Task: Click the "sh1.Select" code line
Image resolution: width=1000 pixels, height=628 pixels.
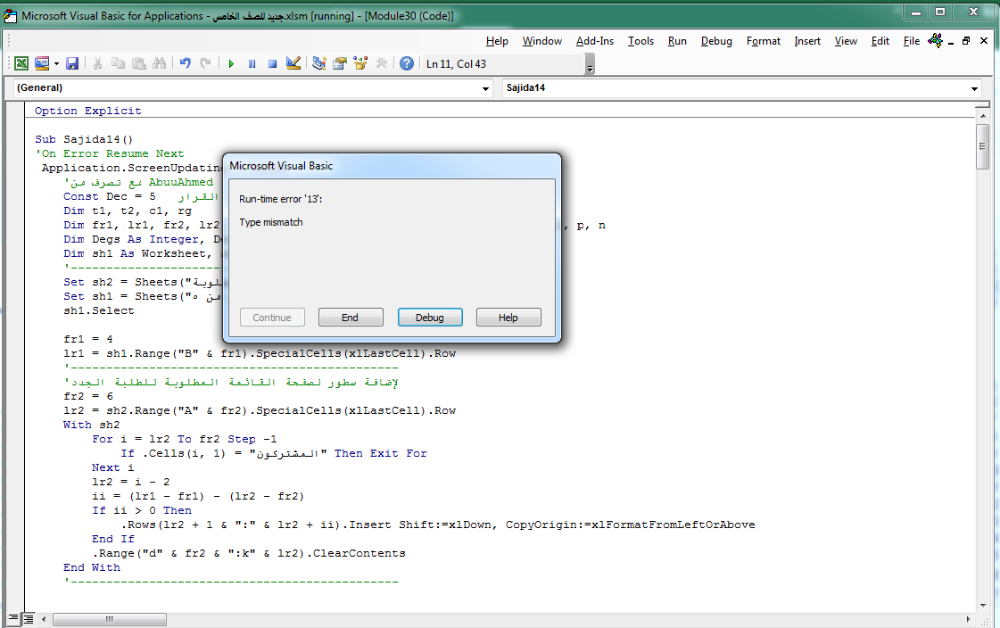Action: (x=99, y=311)
